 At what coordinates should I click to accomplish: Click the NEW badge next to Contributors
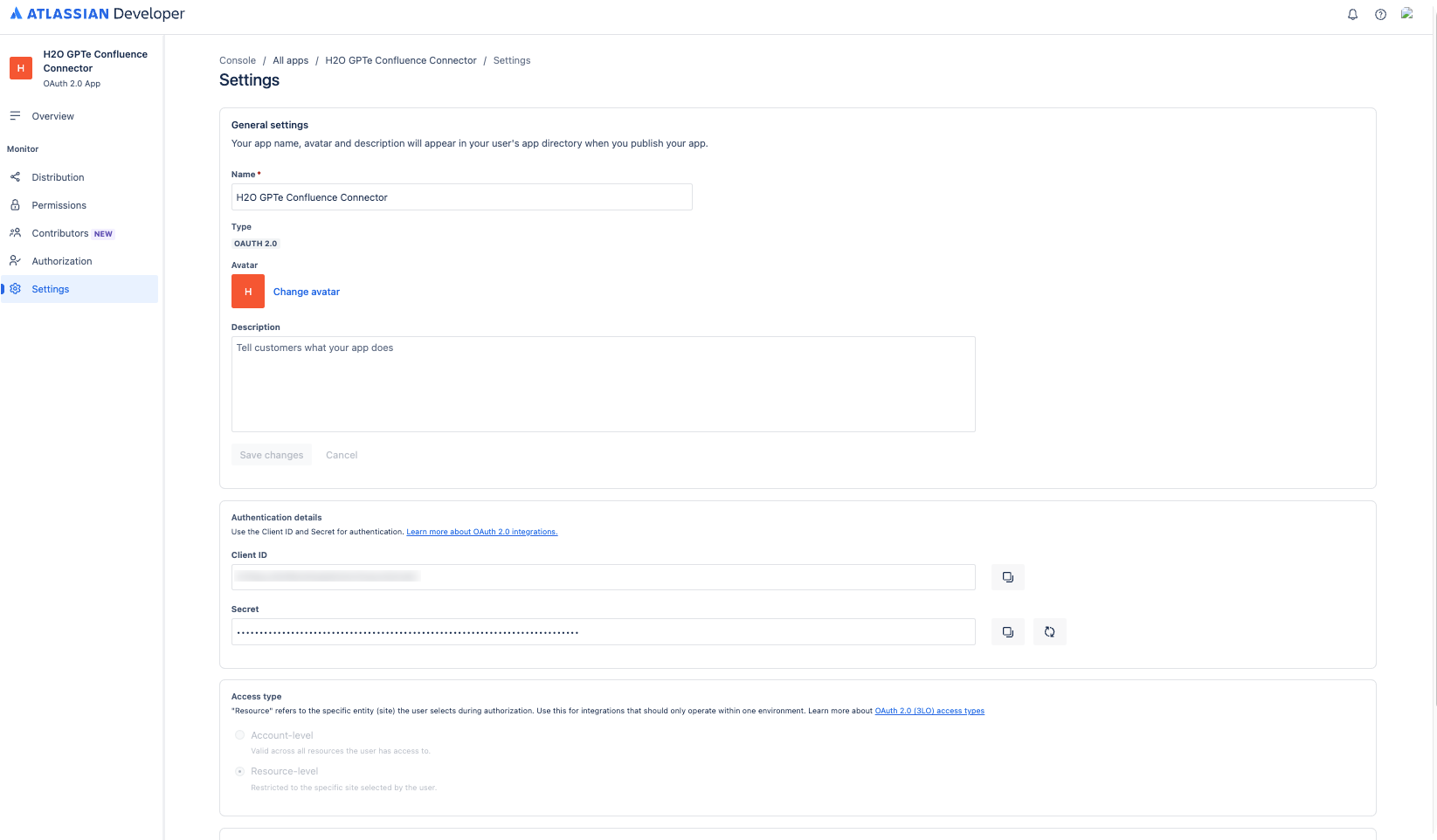tap(103, 234)
